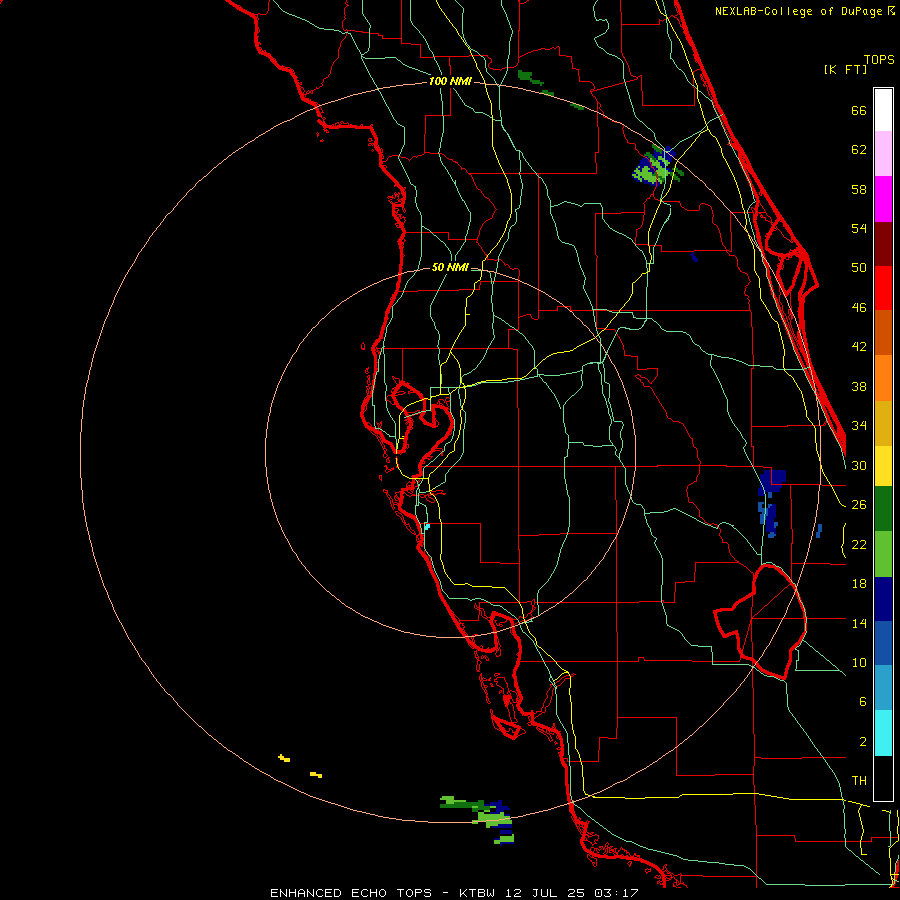This screenshot has height=900, width=900.
Task: Click the "18" legend value
Action: (x=859, y=584)
